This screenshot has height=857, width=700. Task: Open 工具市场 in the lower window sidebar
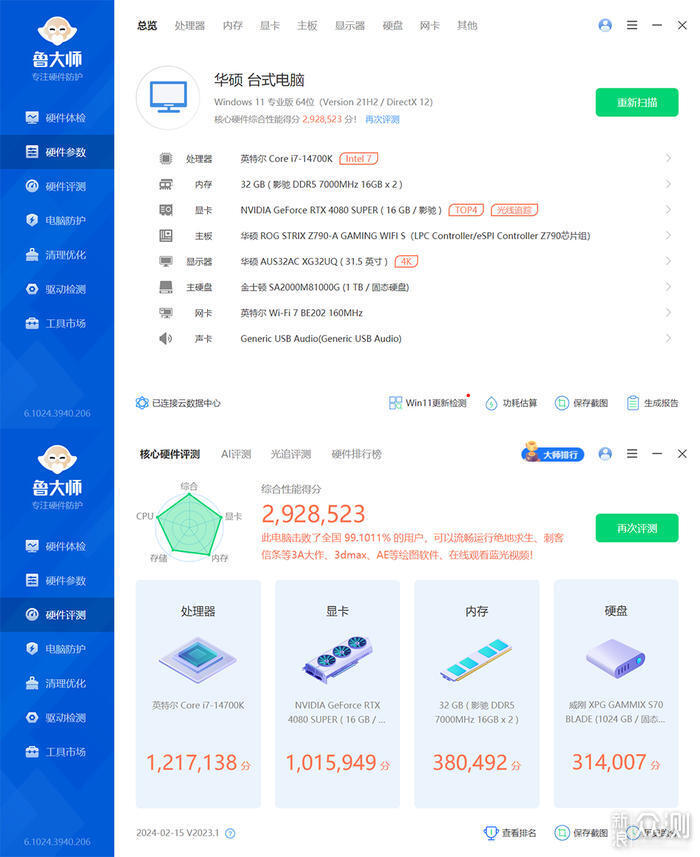(57, 752)
